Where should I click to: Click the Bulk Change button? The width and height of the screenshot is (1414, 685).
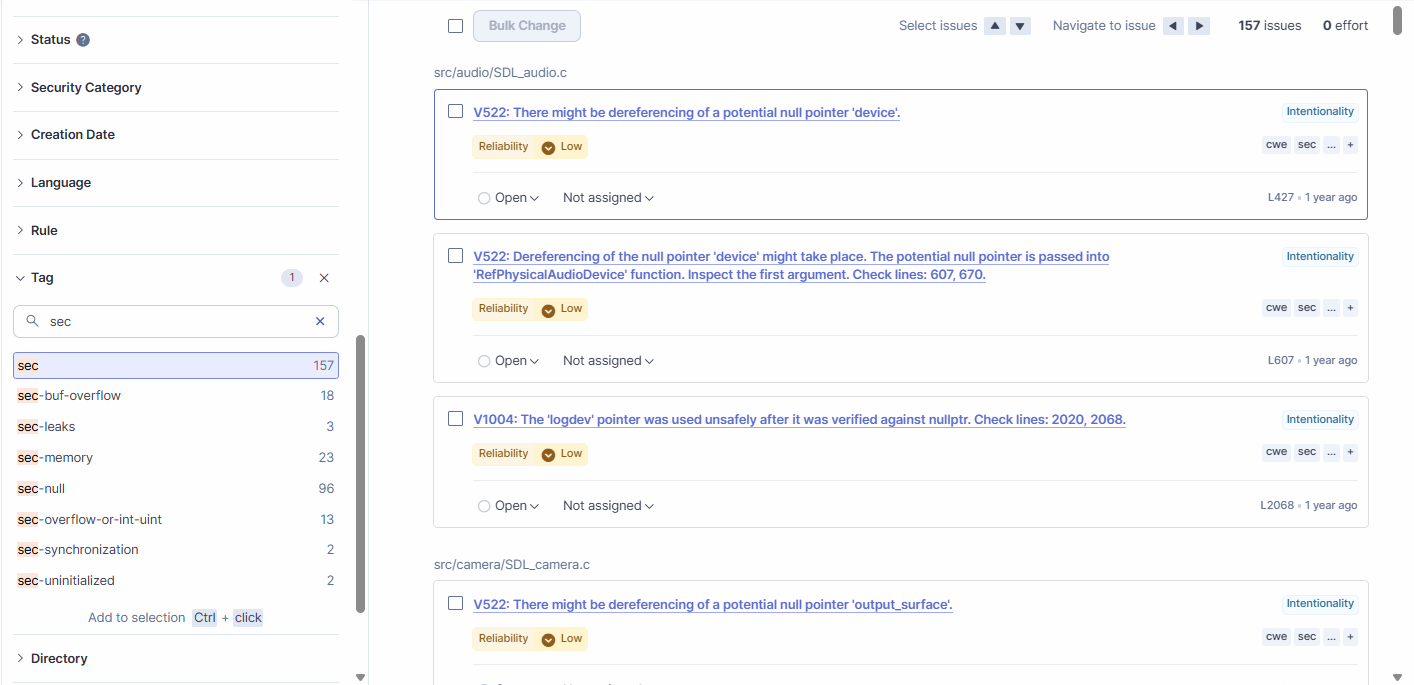pos(527,26)
